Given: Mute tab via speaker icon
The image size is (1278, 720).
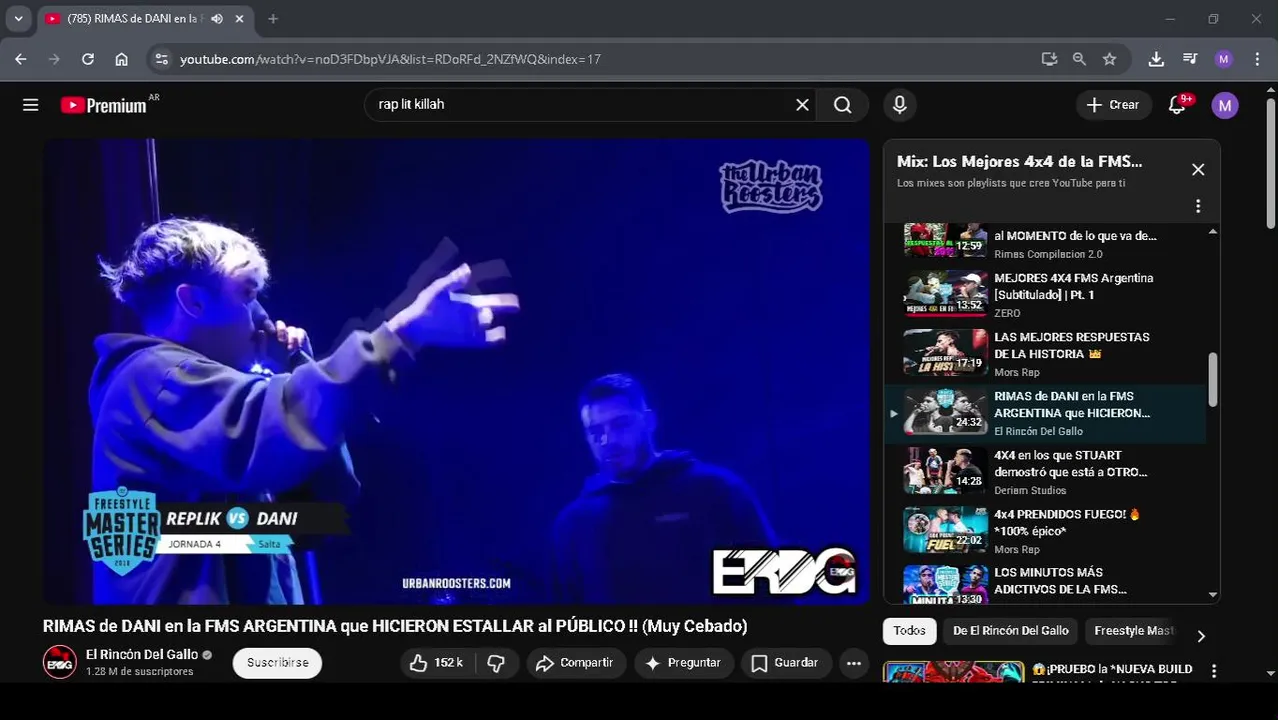Looking at the screenshot, I should tap(217, 19).
